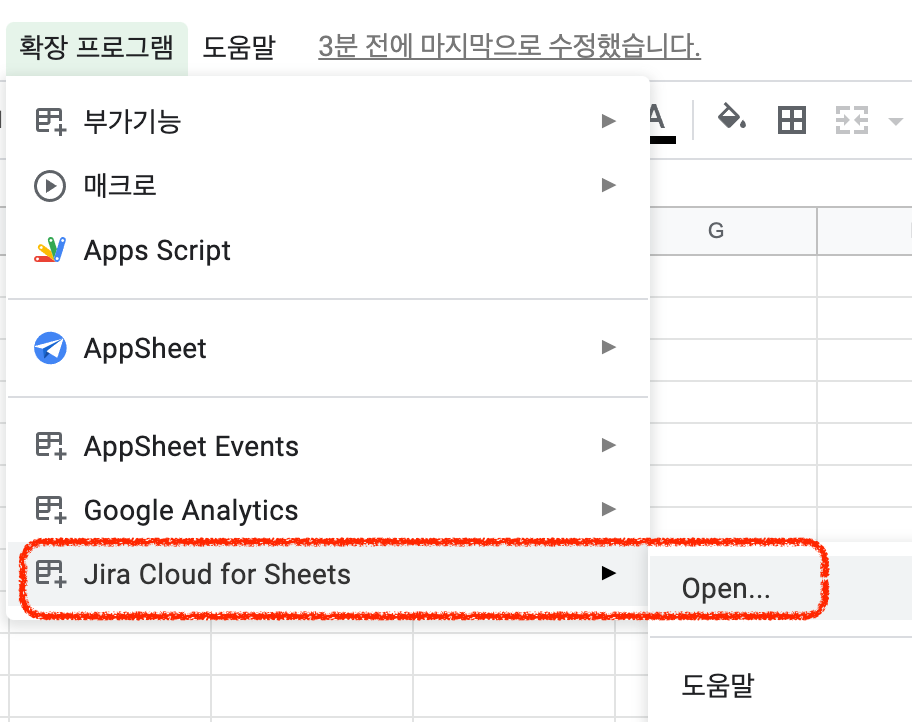Expand the 매크로 submenu arrow
The height and width of the screenshot is (722, 912).
point(608,185)
